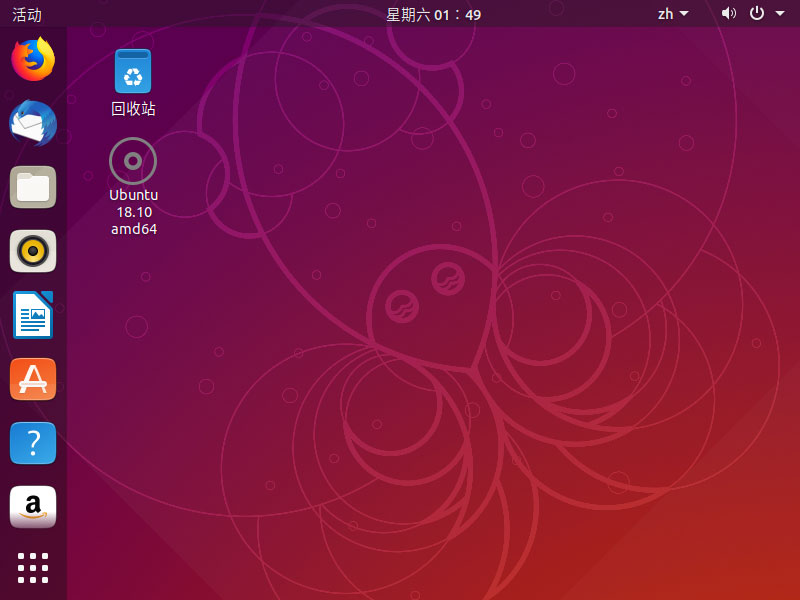Open the Files file manager
800x600 pixels.
pyautogui.click(x=33, y=187)
